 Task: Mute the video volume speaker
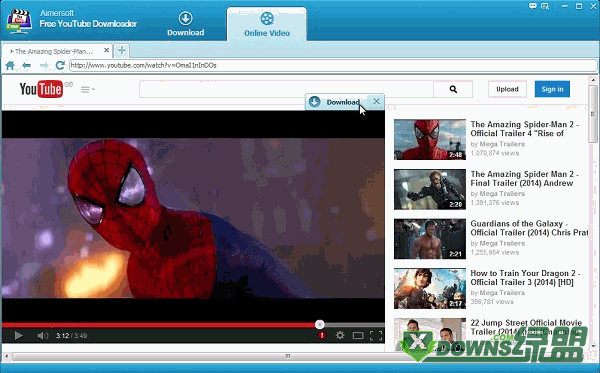click(42, 336)
